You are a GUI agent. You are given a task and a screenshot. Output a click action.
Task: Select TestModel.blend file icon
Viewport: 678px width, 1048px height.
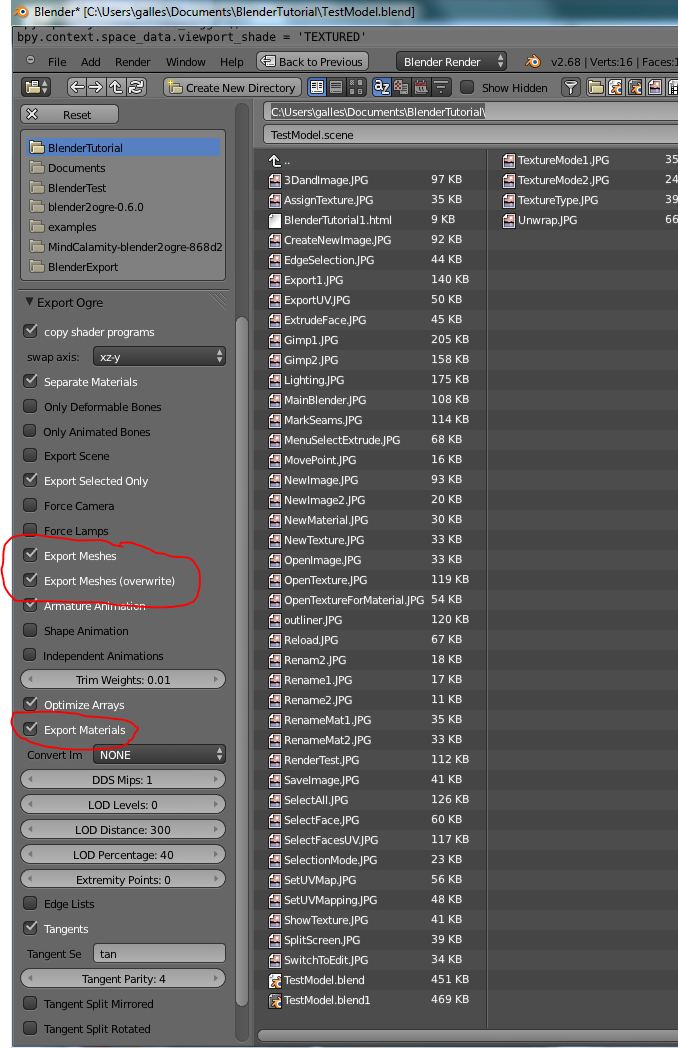pos(274,980)
